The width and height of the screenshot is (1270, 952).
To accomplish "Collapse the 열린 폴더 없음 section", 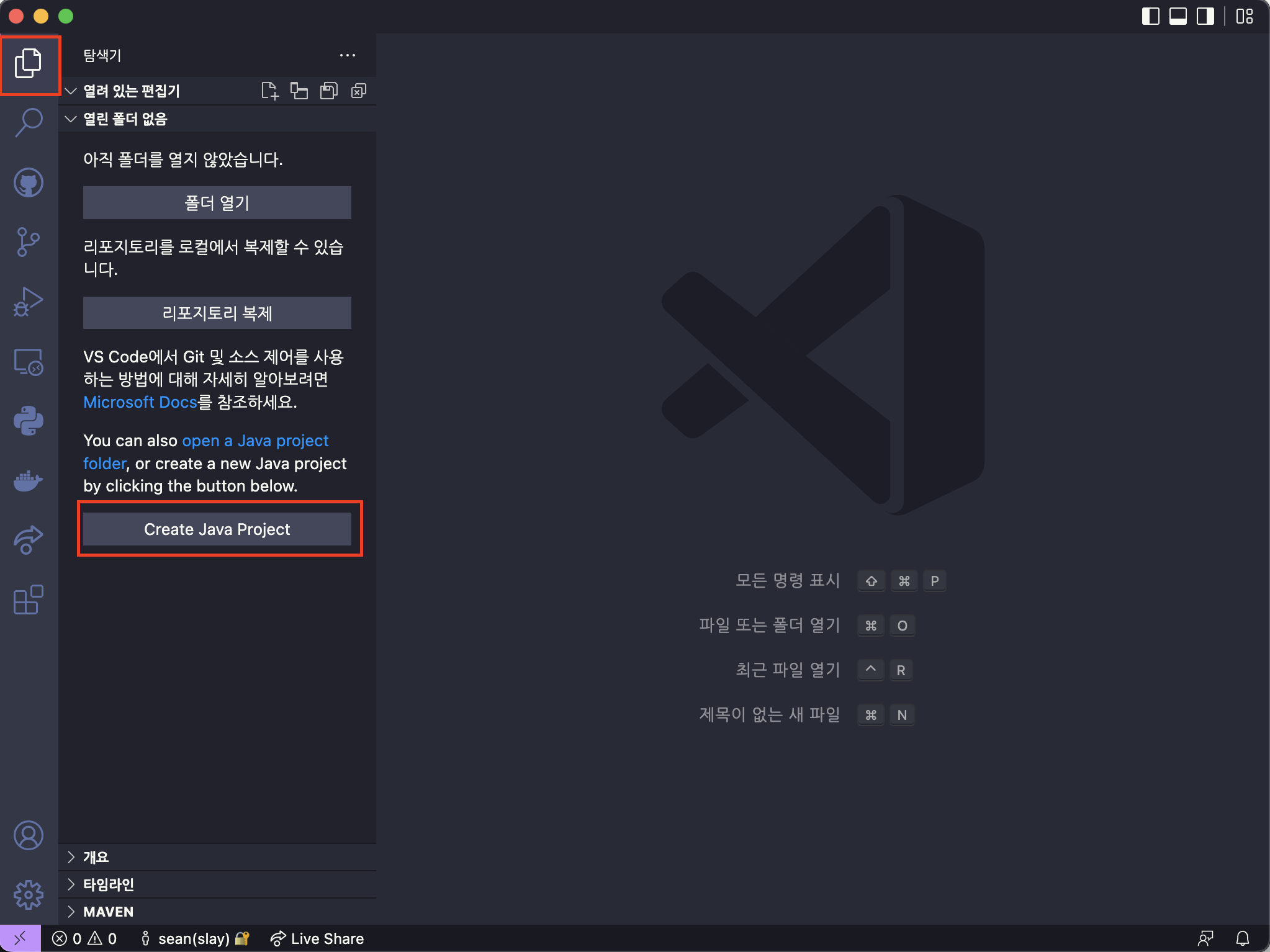I will [124, 119].
